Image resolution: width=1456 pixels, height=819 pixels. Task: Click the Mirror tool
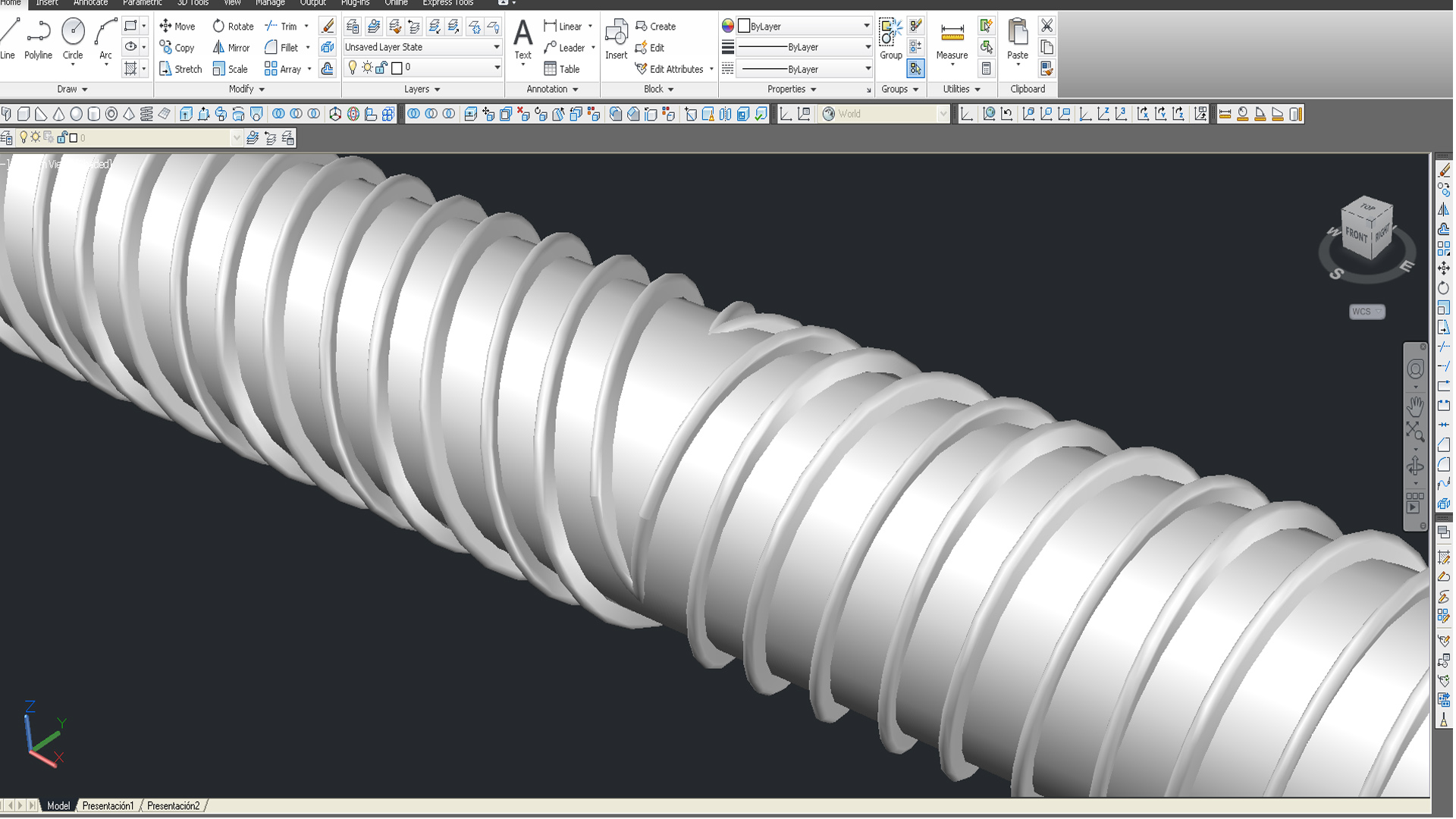[x=231, y=47]
